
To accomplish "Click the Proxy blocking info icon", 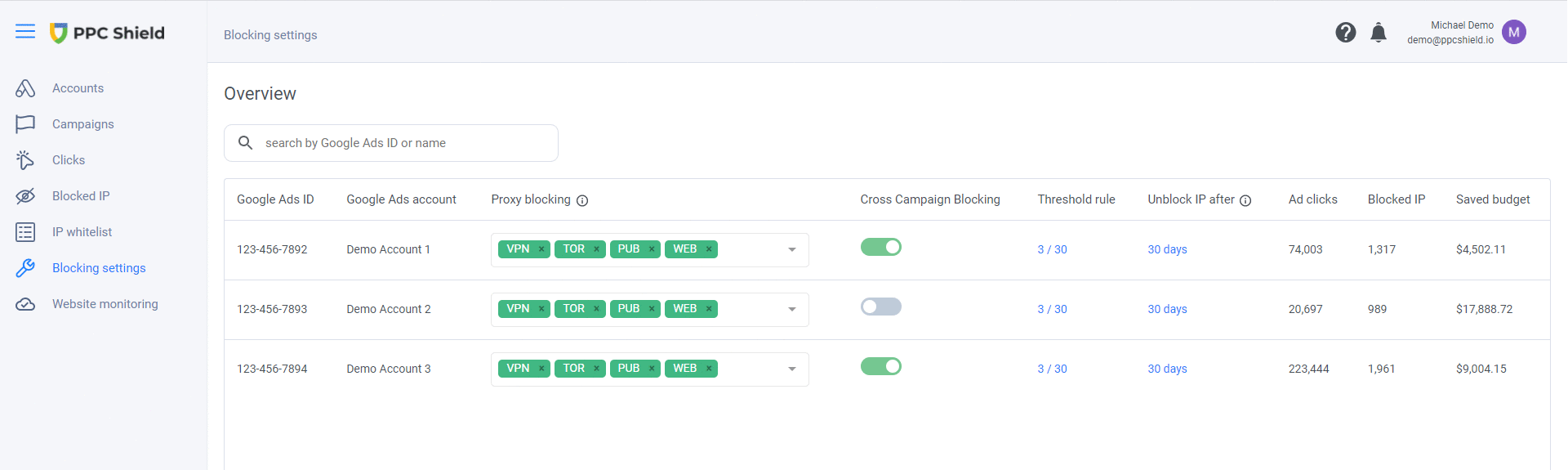I will click(582, 201).
